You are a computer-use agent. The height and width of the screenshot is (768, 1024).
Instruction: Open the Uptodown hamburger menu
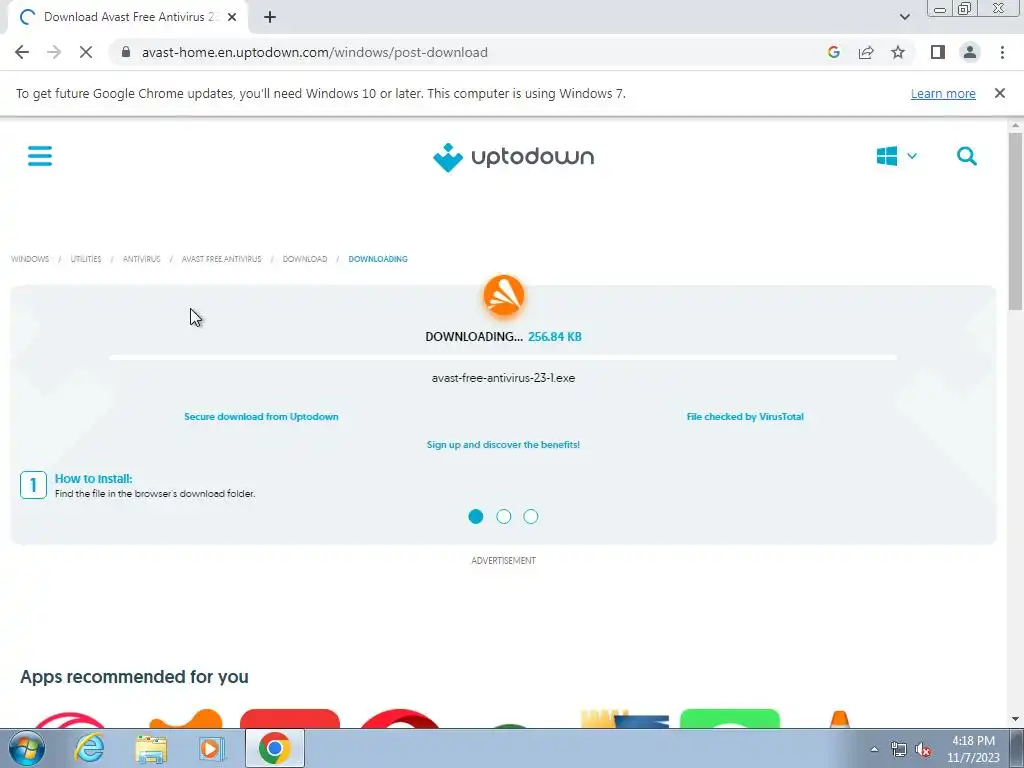tap(40, 156)
